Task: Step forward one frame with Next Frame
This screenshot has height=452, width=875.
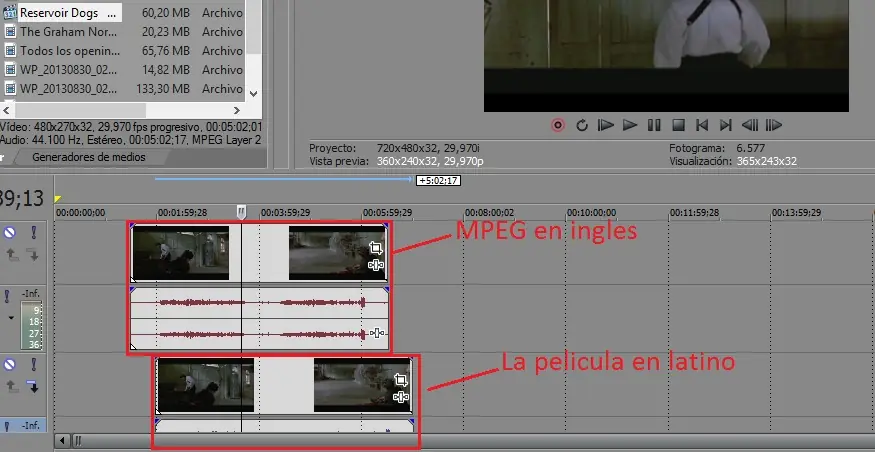Action: pyautogui.click(x=773, y=125)
